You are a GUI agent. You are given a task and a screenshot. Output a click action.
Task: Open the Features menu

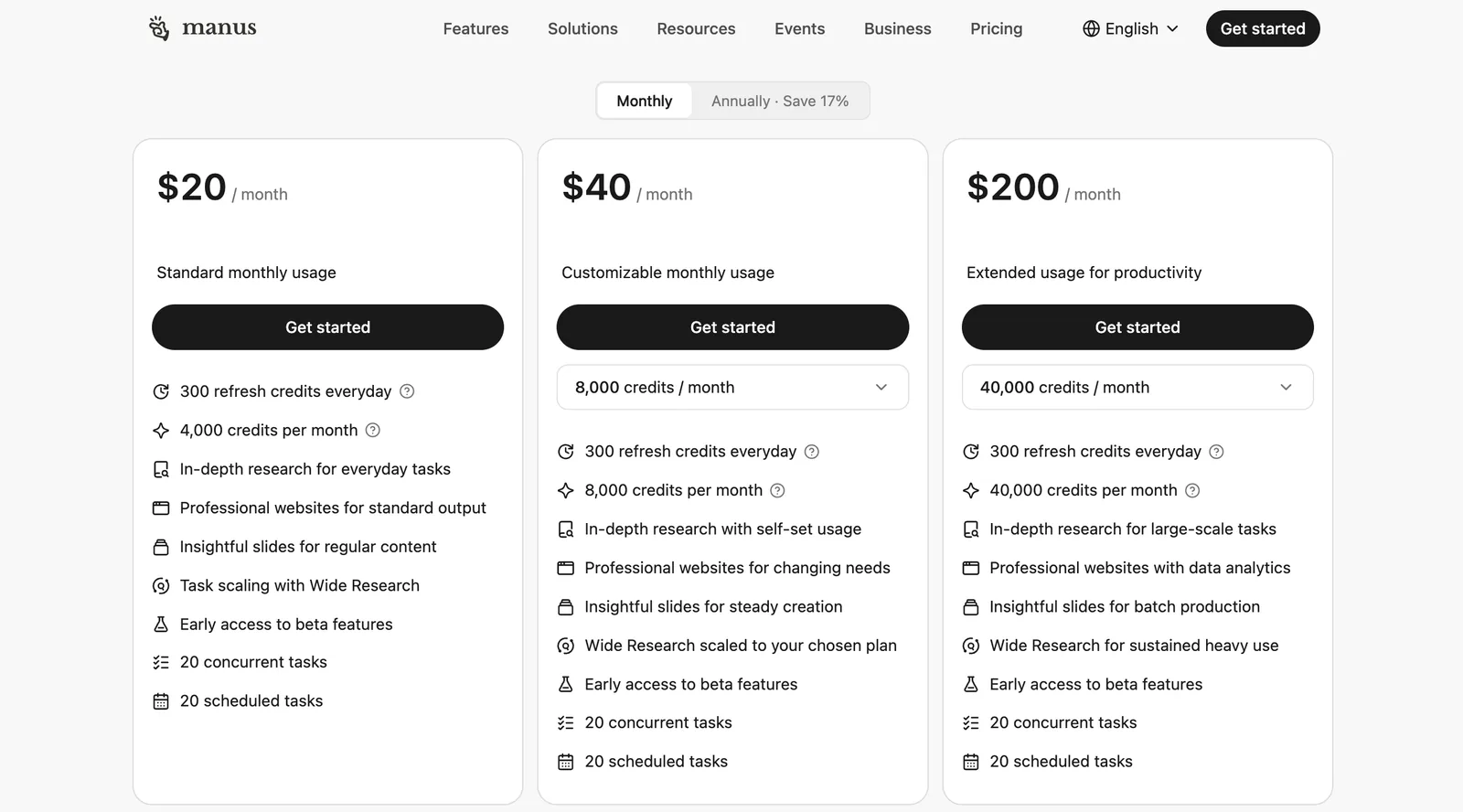coord(475,28)
